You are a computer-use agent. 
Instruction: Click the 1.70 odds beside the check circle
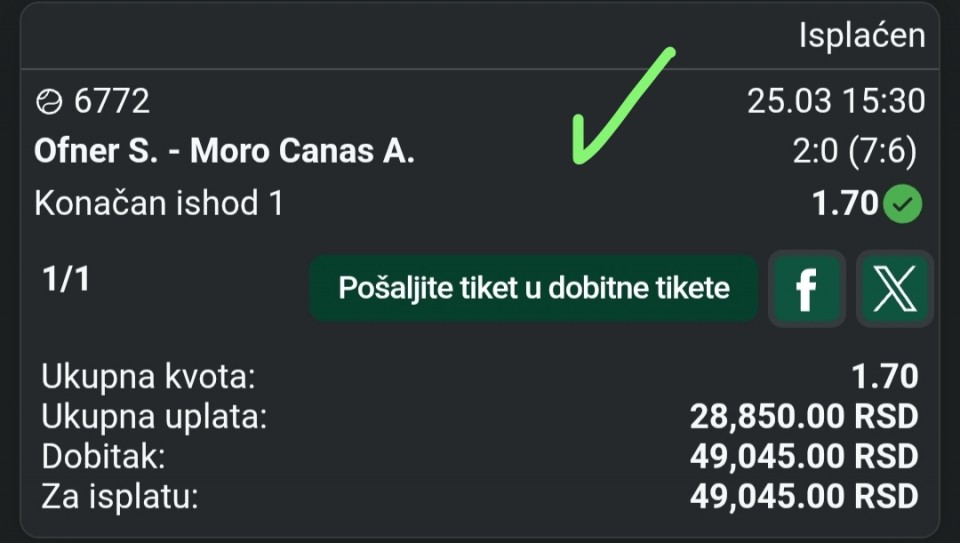coord(845,205)
